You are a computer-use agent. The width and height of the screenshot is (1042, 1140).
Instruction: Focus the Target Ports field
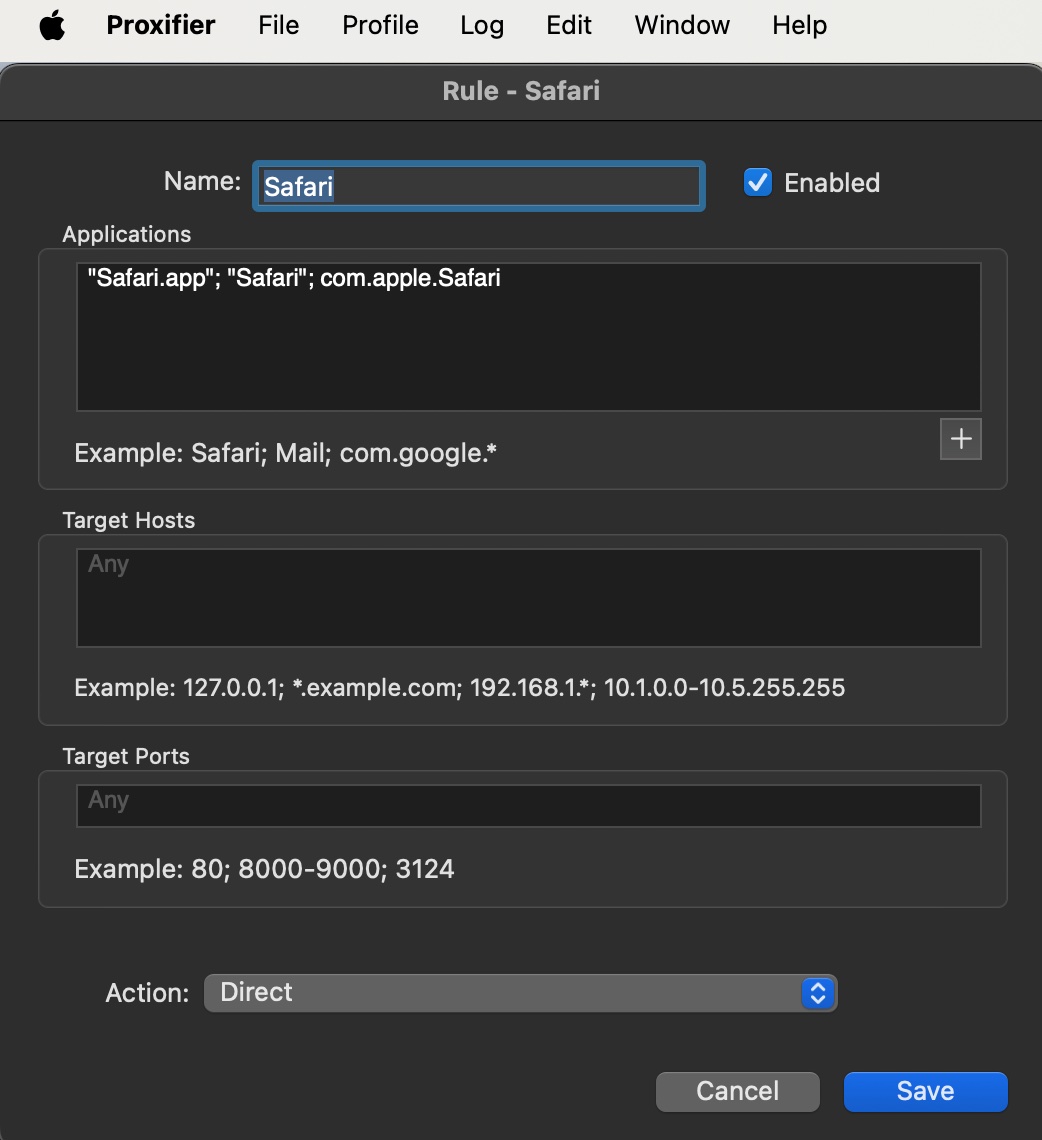[528, 805]
